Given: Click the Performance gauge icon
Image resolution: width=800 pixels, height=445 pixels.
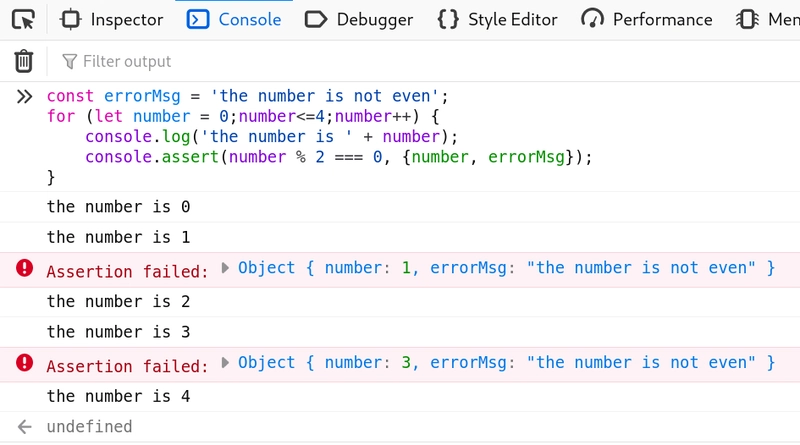Looking at the screenshot, I should (592, 19).
